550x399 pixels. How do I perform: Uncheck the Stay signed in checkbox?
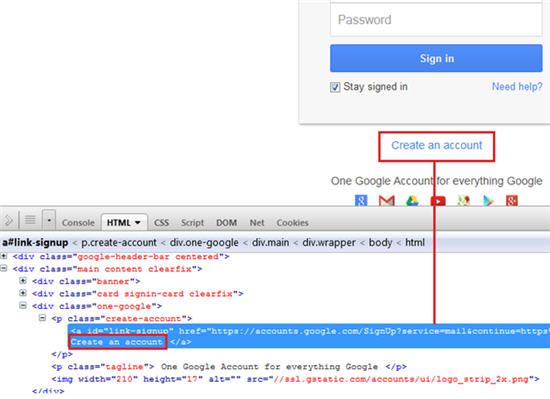tap(335, 87)
